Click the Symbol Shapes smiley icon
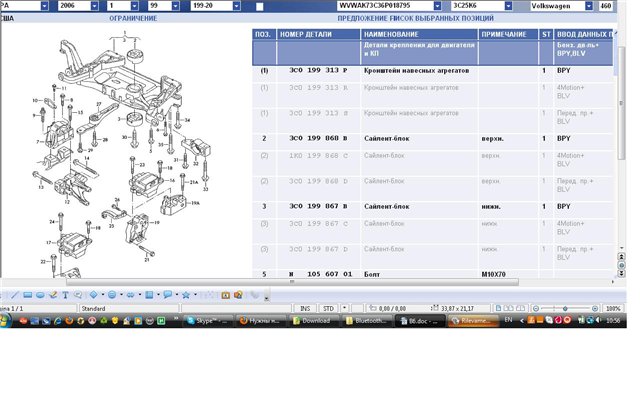The height and width of the screenshot is (400, 640). (112, 295)
